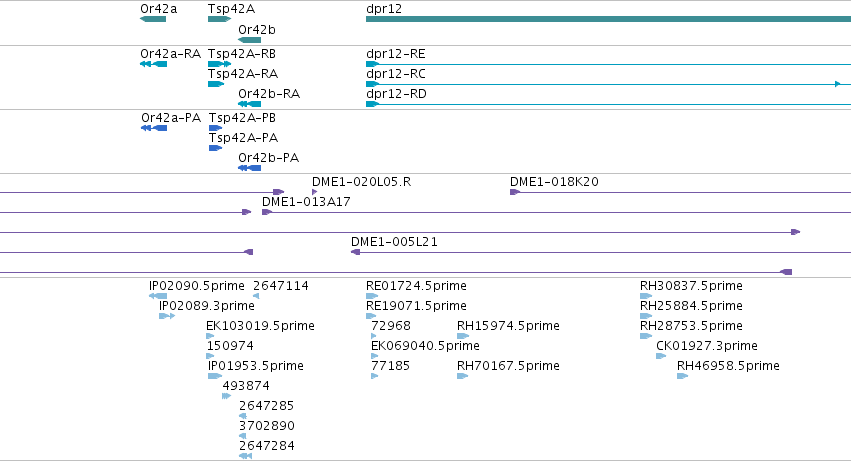Click the DME1-020L05.R clone label
Image resolution: width=851 pixels, height=461 pixels.
click(x=361, y=182)
